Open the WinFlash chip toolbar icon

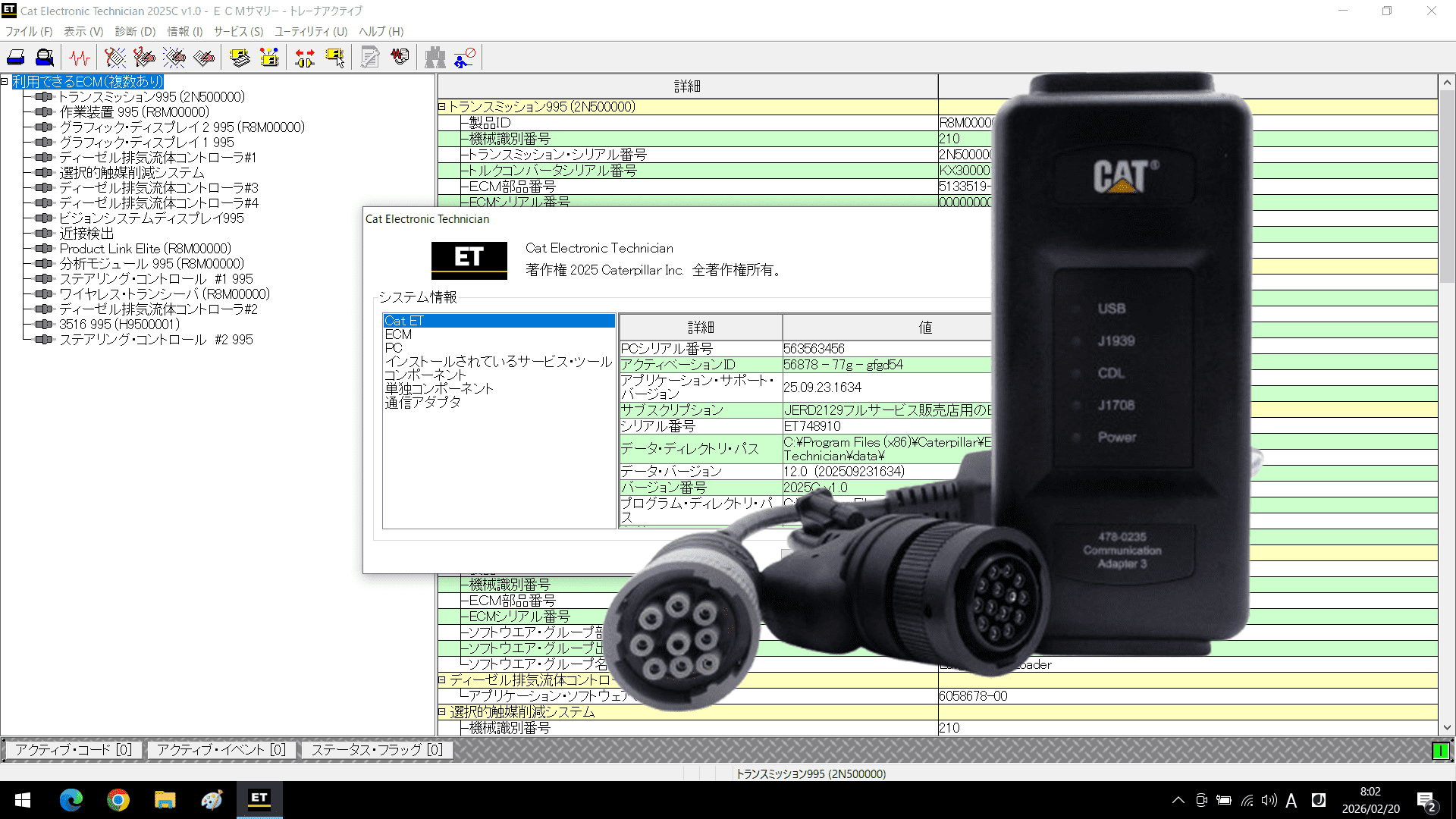pyautogui.click(x=269, y=58)
